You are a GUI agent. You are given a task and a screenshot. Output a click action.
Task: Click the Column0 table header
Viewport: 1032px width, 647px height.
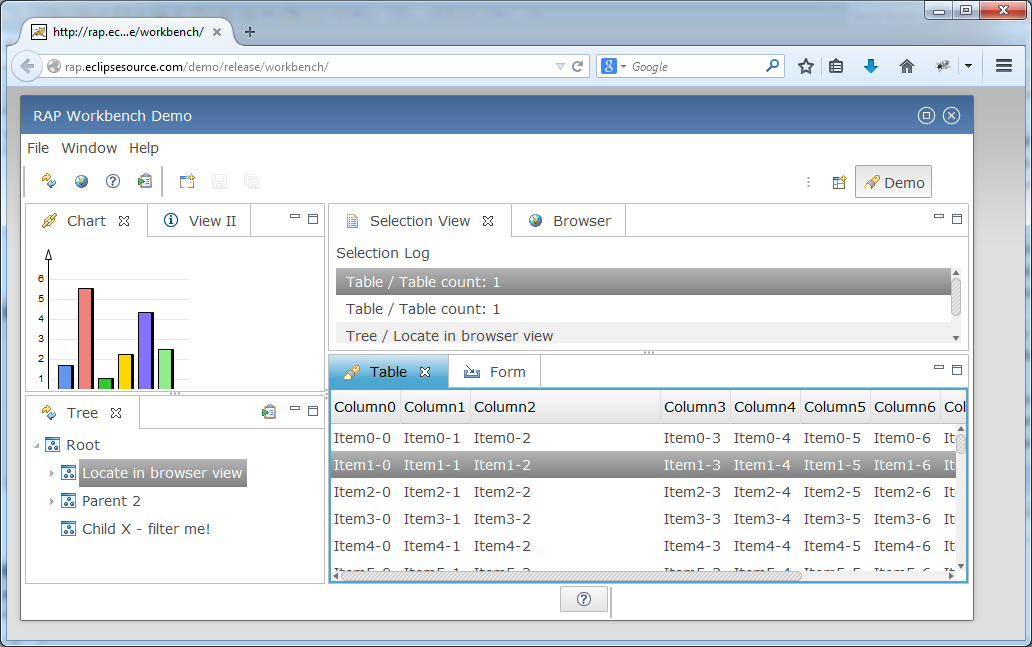click(x=365, y=407)
